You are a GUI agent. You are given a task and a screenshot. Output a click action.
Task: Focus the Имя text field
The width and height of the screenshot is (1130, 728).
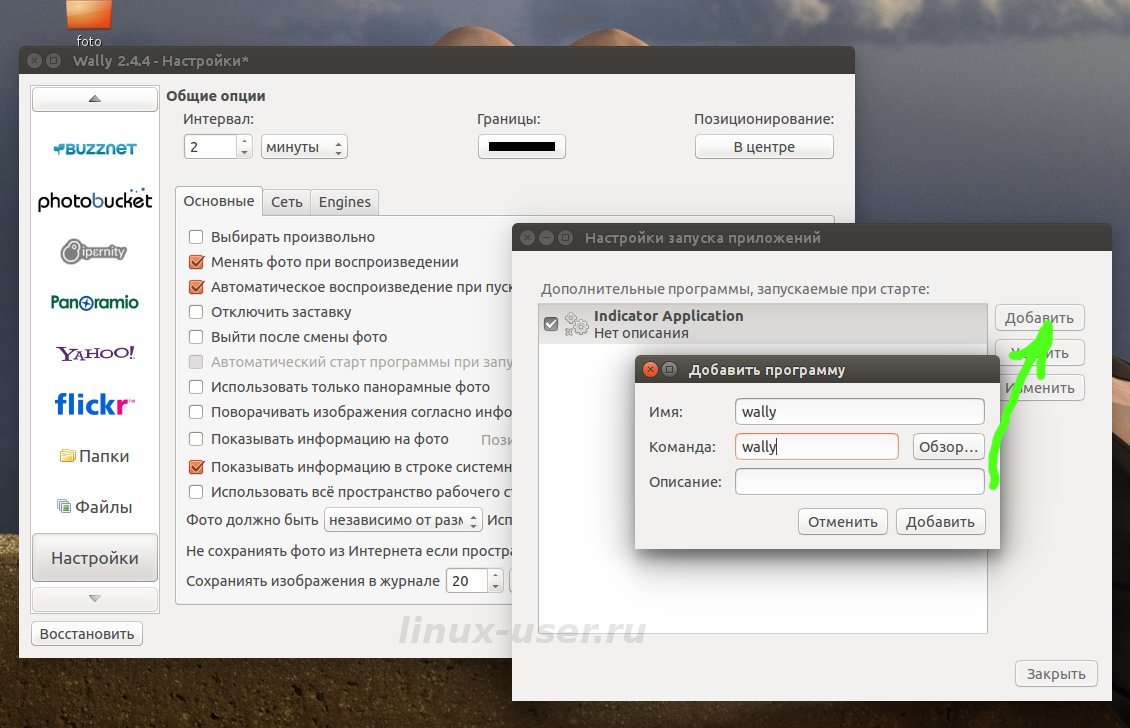tap(860, 412)
